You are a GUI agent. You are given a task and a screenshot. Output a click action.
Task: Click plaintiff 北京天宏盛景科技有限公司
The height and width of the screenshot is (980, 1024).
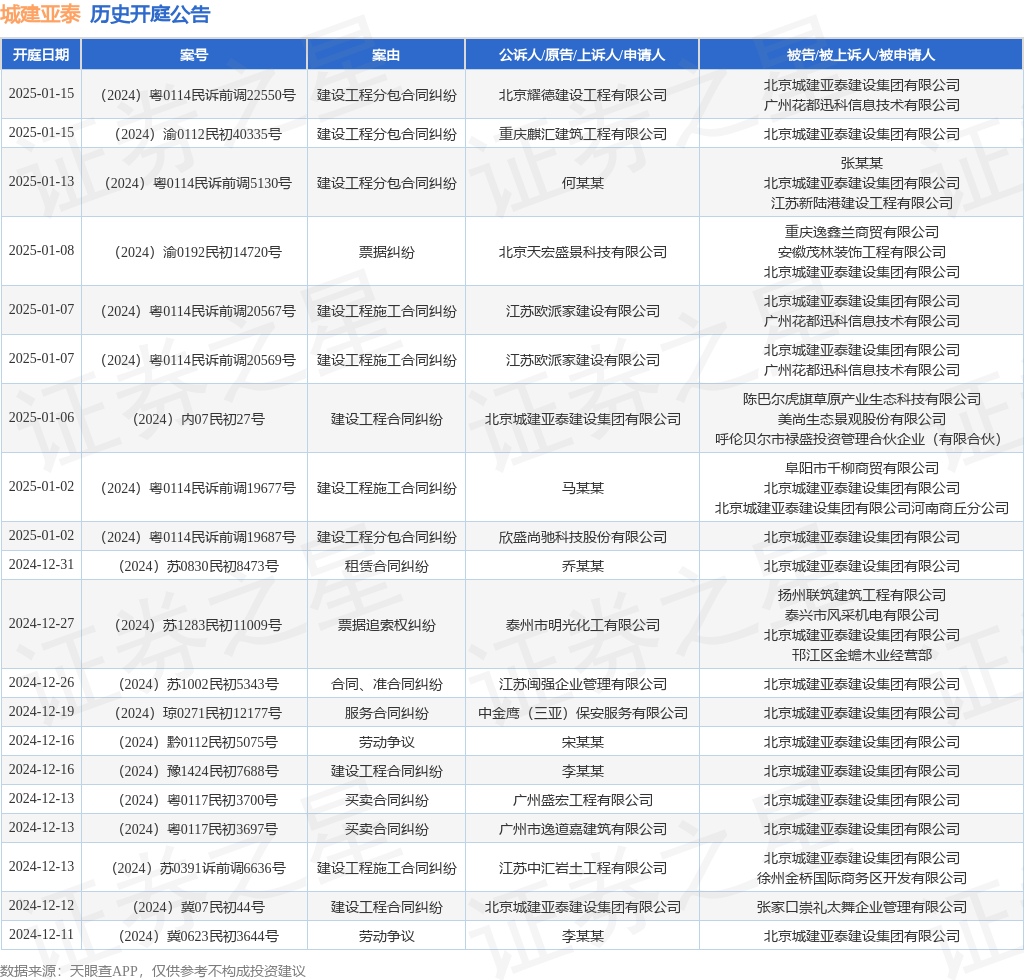583,252
